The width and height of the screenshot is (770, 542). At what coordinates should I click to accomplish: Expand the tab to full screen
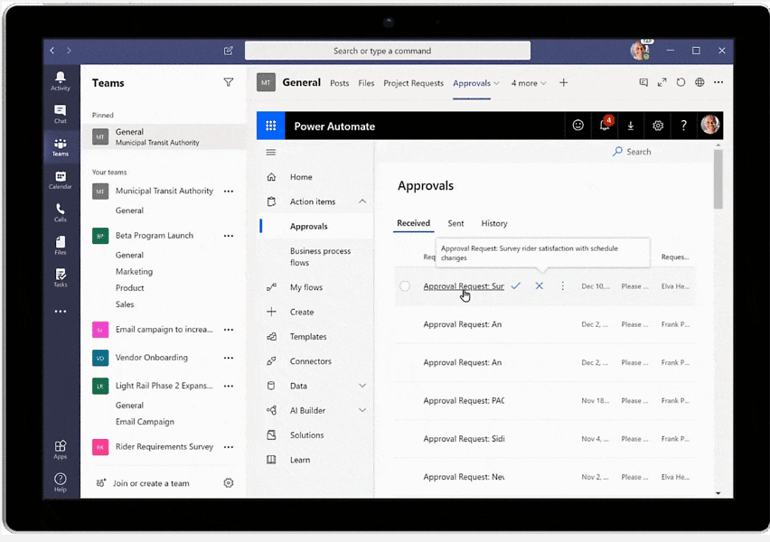point(662,82)
